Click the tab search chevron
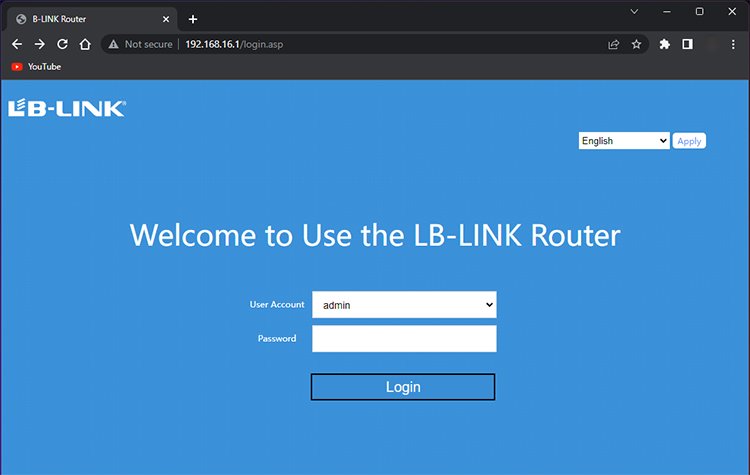Viewport: 750px width, 475px height. click(634, 11)
